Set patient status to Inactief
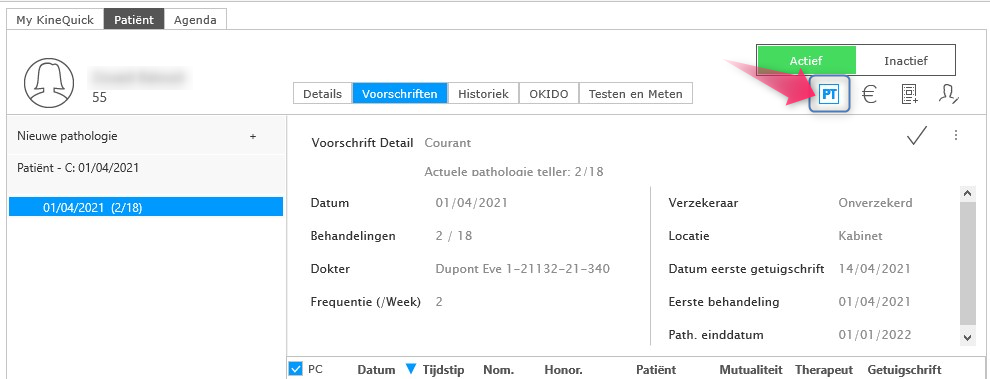The width and height of the screenshot is (990, 379). pos(905,61)
